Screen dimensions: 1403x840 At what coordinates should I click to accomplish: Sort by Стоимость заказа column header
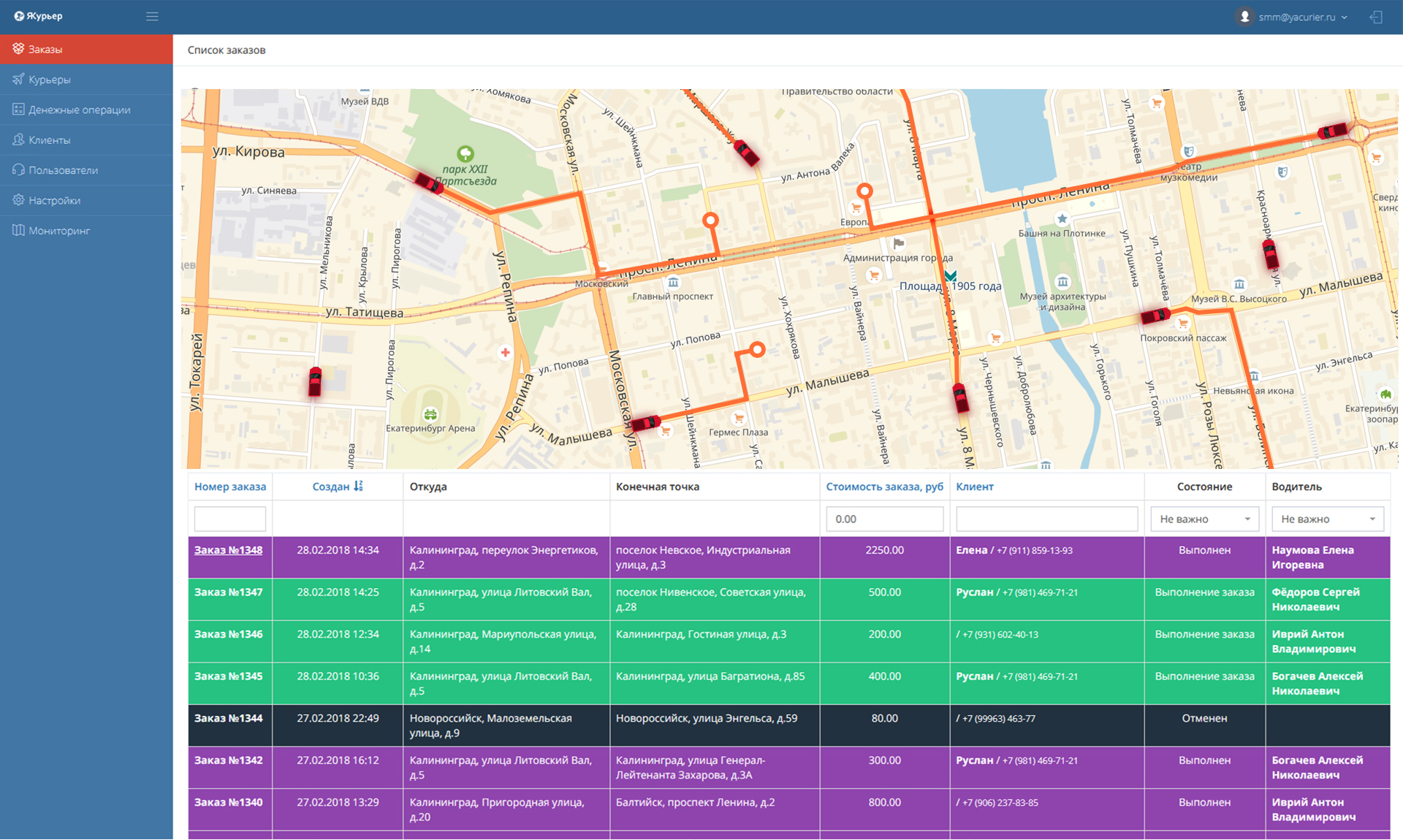(x=884, y=486)
